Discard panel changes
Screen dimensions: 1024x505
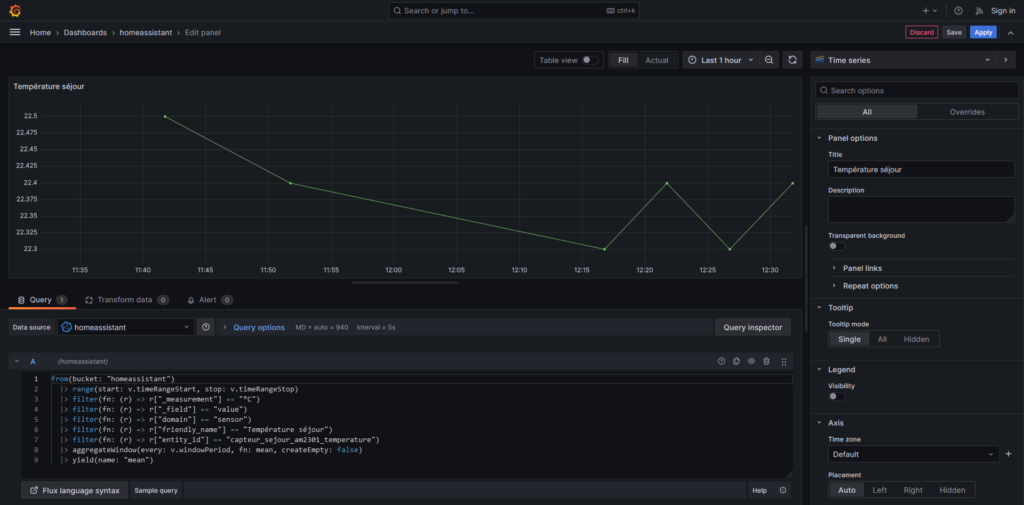(921, 32)
